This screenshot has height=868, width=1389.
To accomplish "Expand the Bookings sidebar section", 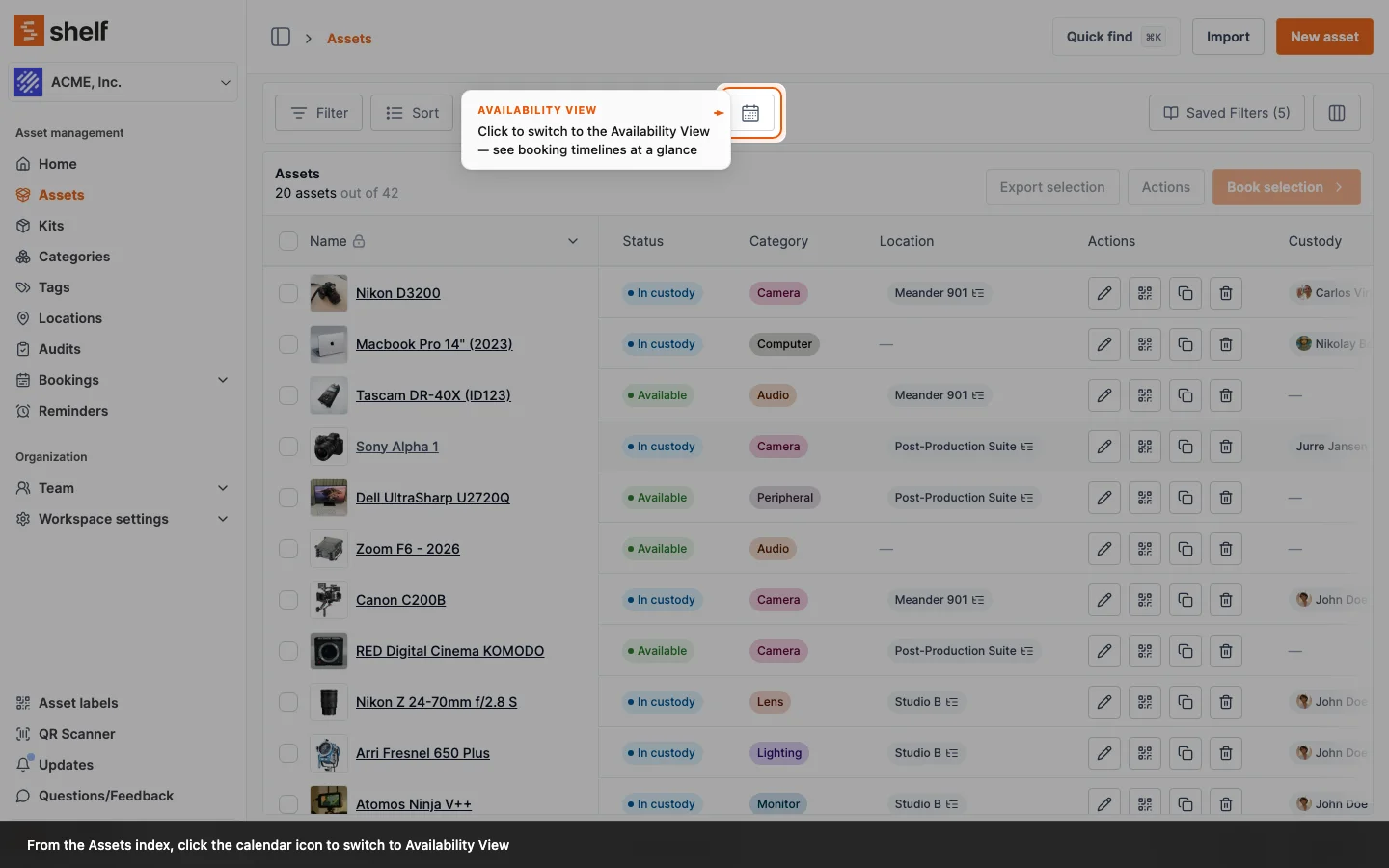I will [223, 380].
